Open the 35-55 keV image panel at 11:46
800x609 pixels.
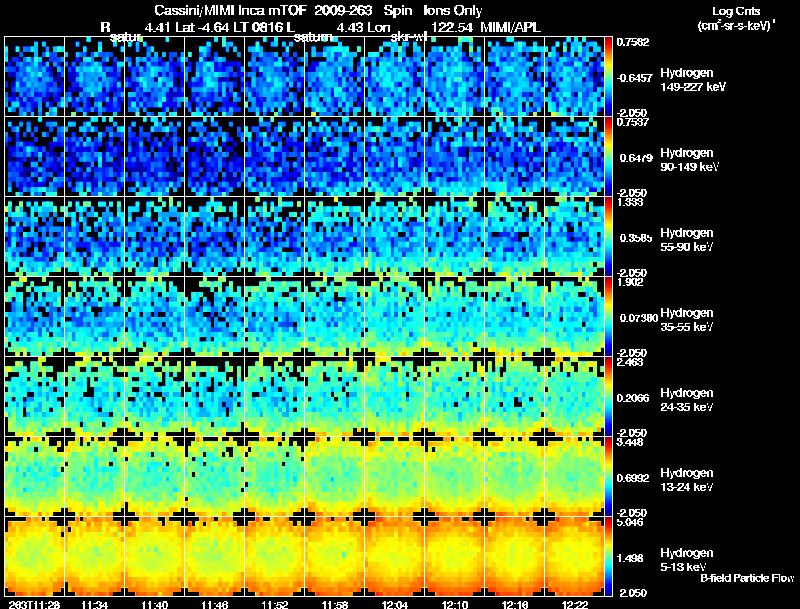point(214,316)
